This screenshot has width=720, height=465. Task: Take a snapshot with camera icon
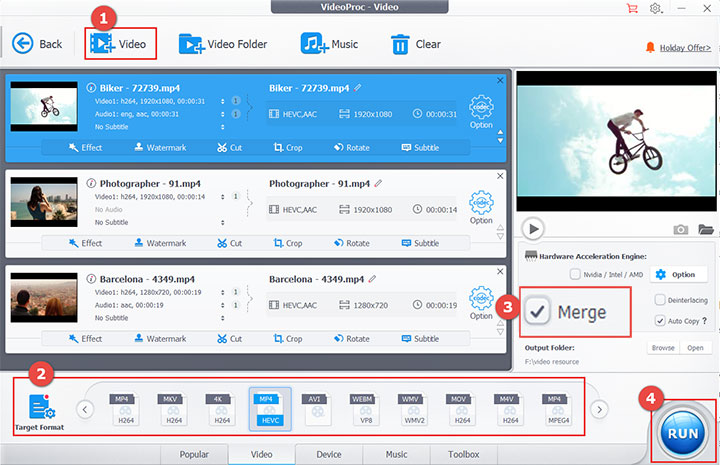[681, 229]
